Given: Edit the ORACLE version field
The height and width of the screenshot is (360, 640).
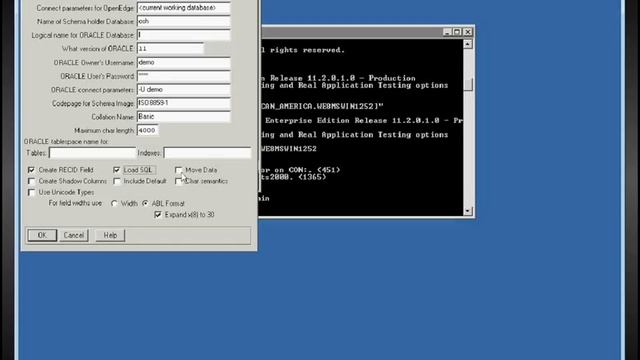Looking at the screenshot, I should pyautogui.click(x=170, y=49).
